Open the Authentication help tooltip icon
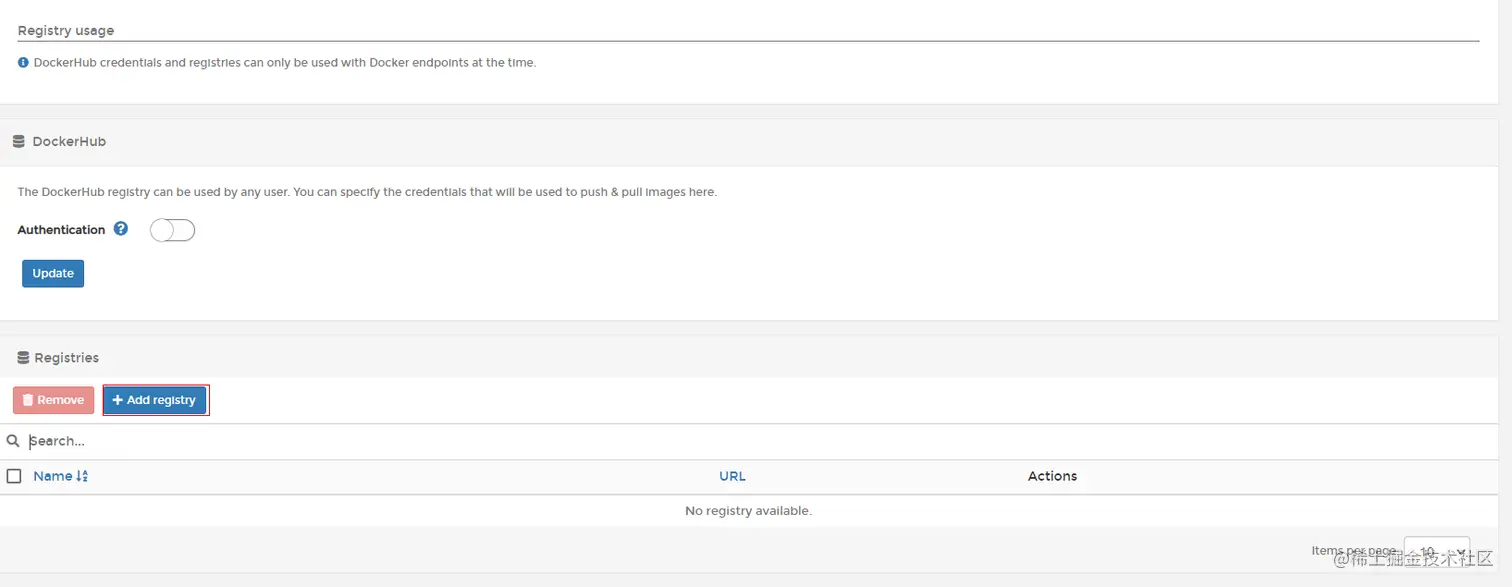Viewport: 1512px width, 587px height. 121,228
